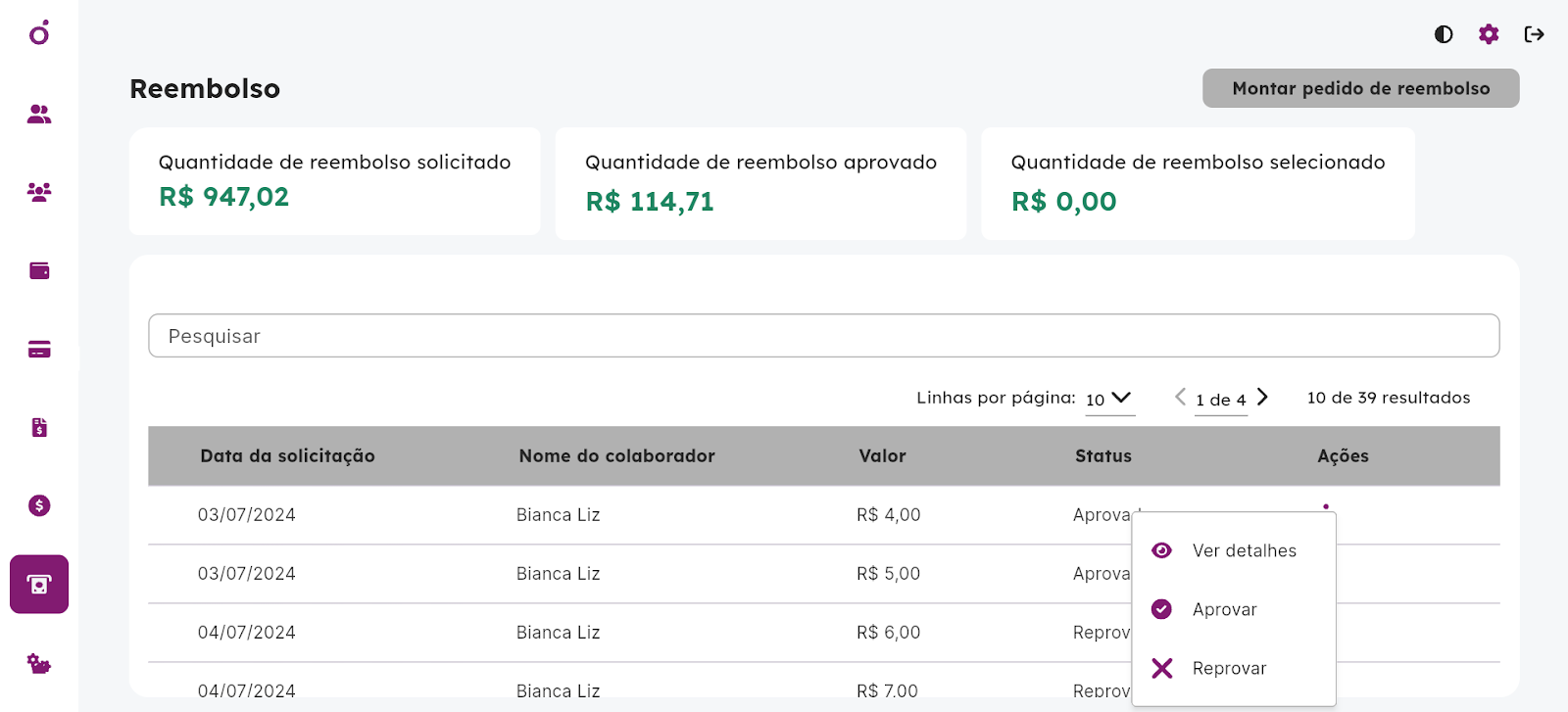
Task: Open the gears settings sidebar icon
Action: click(x=39, y=663)
